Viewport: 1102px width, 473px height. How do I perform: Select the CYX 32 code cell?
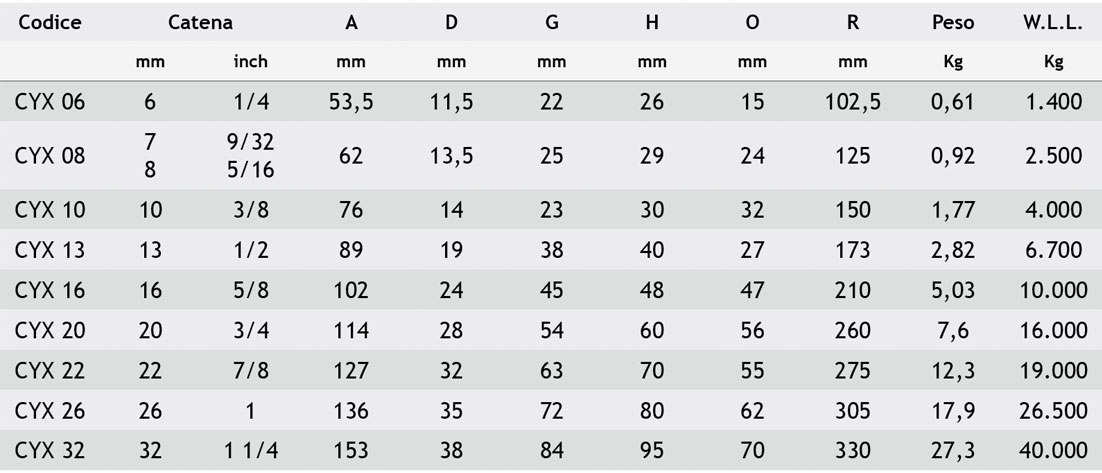[x=50, y=451]
